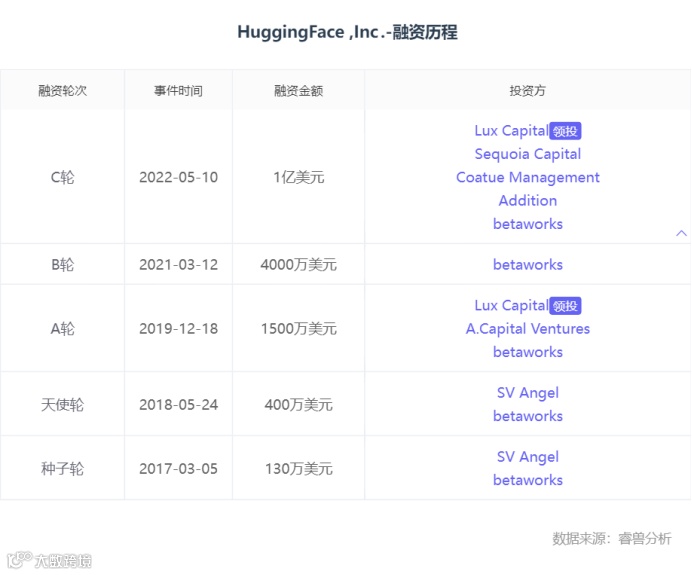Select the 种子轮 round cell

click(x=62, y=469)
